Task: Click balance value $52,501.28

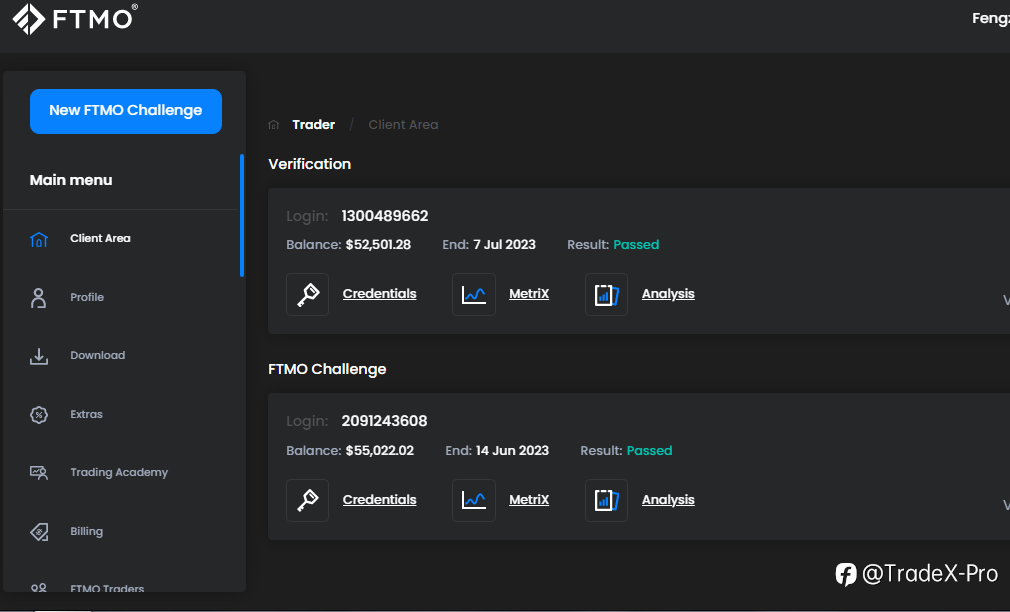Action: pyautogui.click(x=378, y=245)
